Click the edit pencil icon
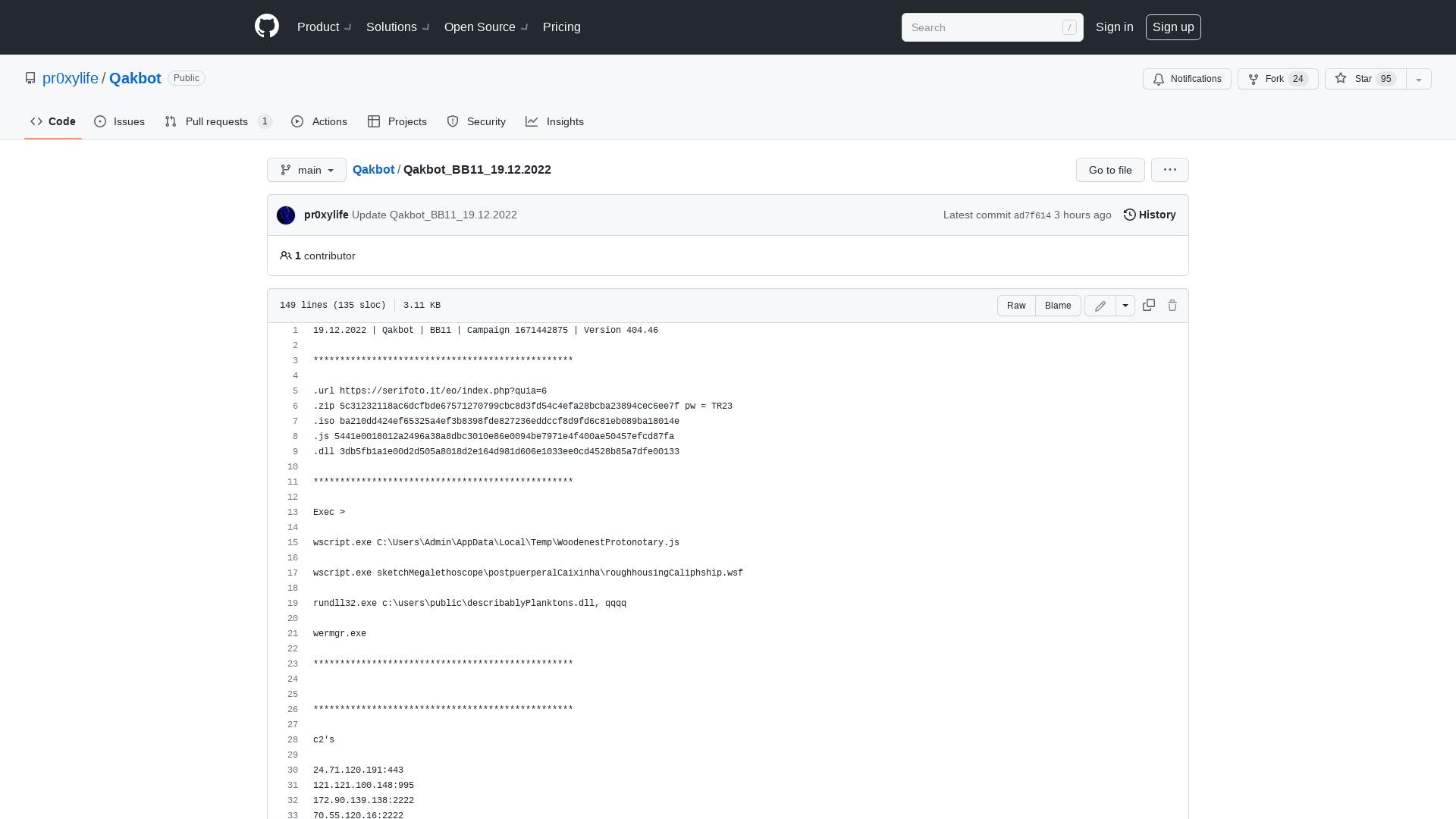The width and height of the screenshot is (1456, 819). 1100,305
